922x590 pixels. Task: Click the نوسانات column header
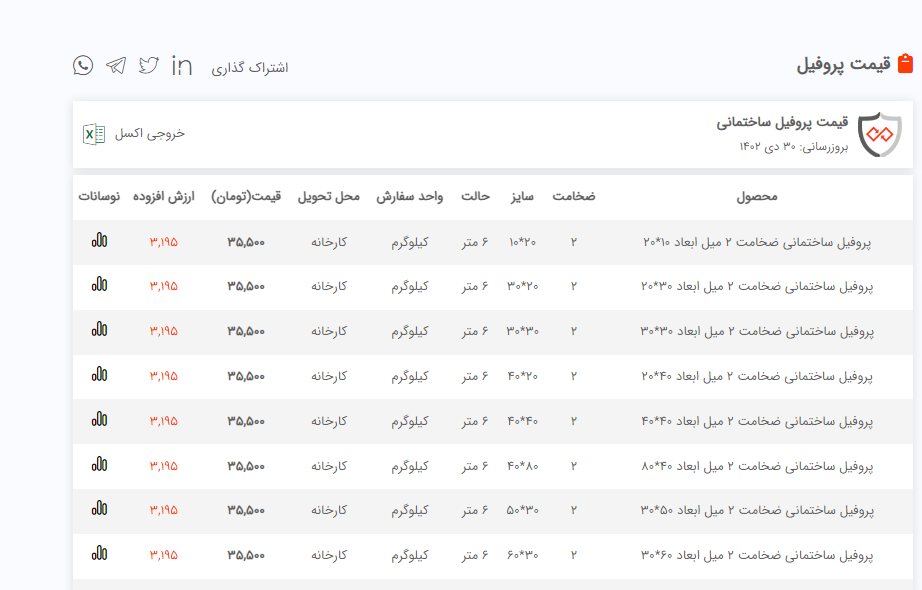tap(99, 197)
